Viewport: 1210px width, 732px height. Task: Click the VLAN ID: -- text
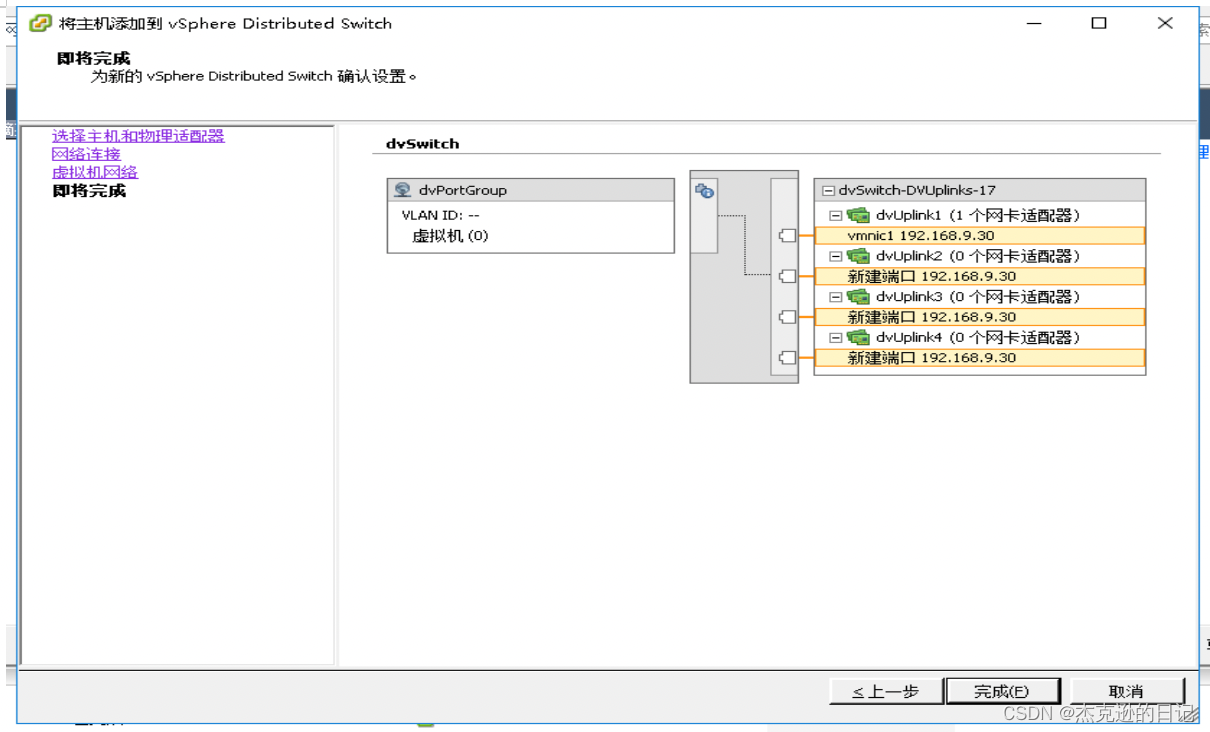(x=441, y=215)
